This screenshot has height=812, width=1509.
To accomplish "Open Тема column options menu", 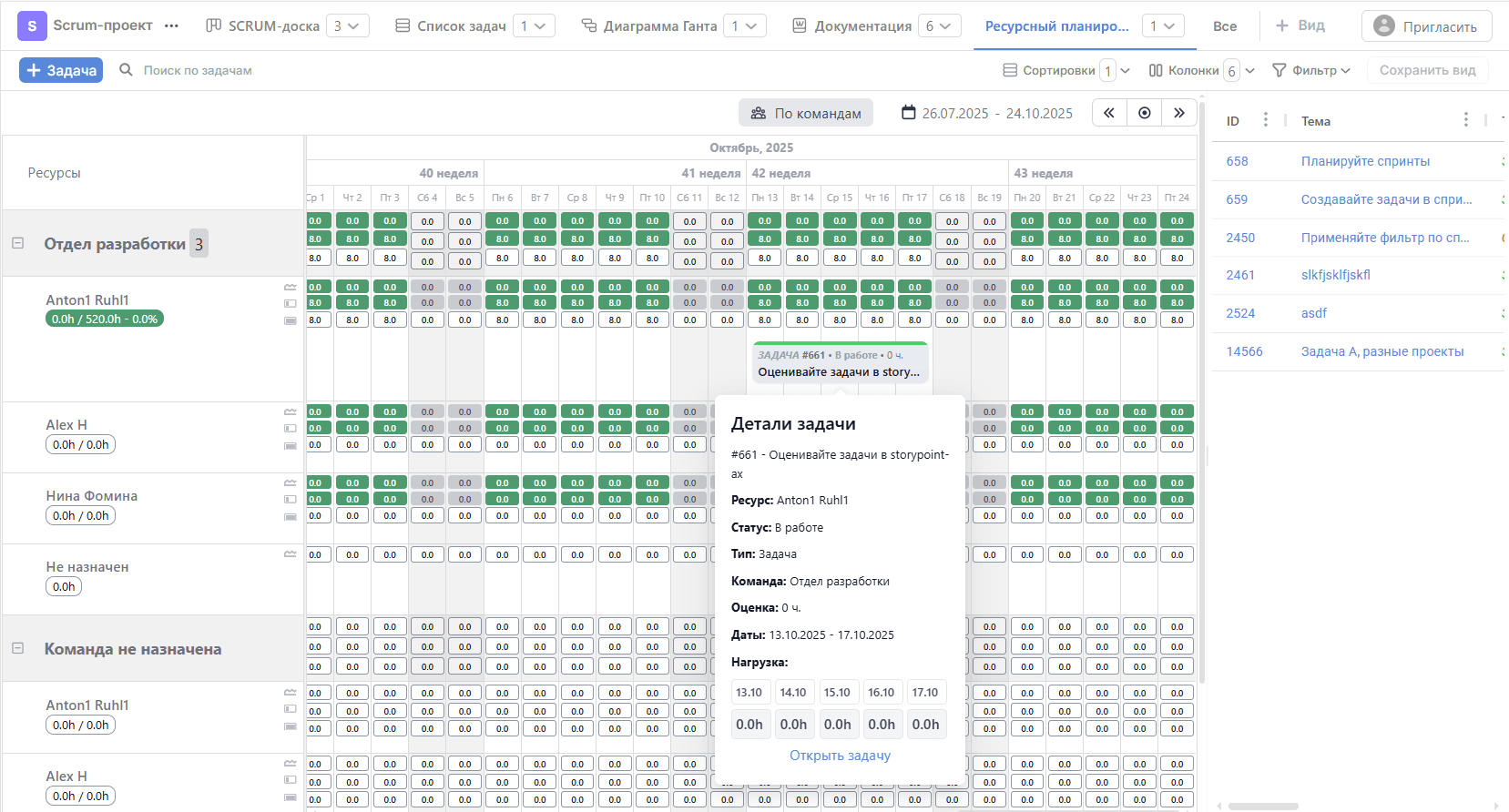I will 1465,120.
